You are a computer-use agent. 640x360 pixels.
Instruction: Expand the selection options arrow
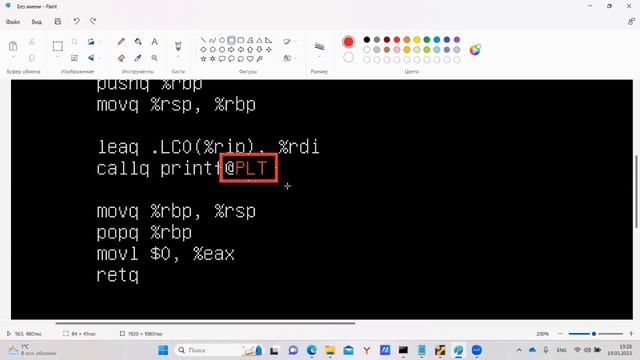pyautogui.click(x=58, y=57)
